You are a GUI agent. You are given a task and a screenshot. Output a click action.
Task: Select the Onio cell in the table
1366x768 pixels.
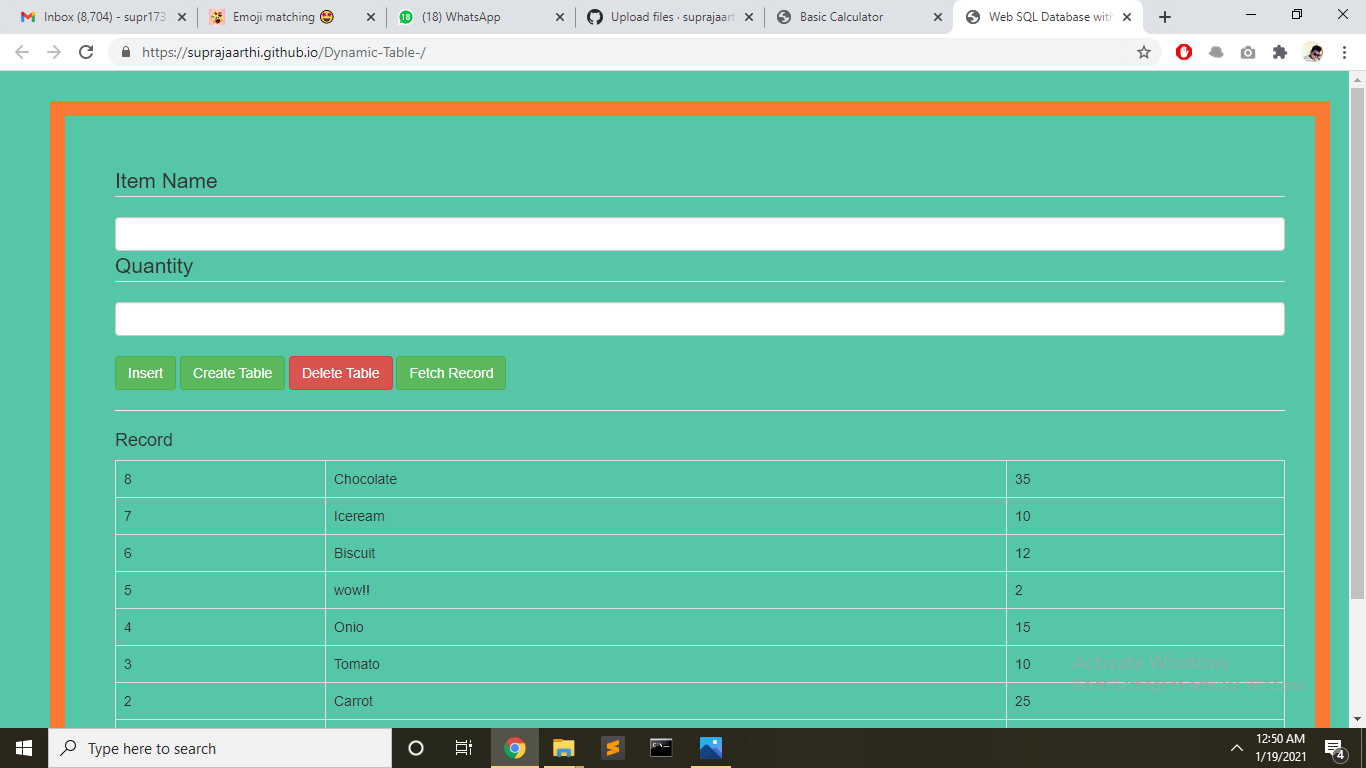[666, 627]
